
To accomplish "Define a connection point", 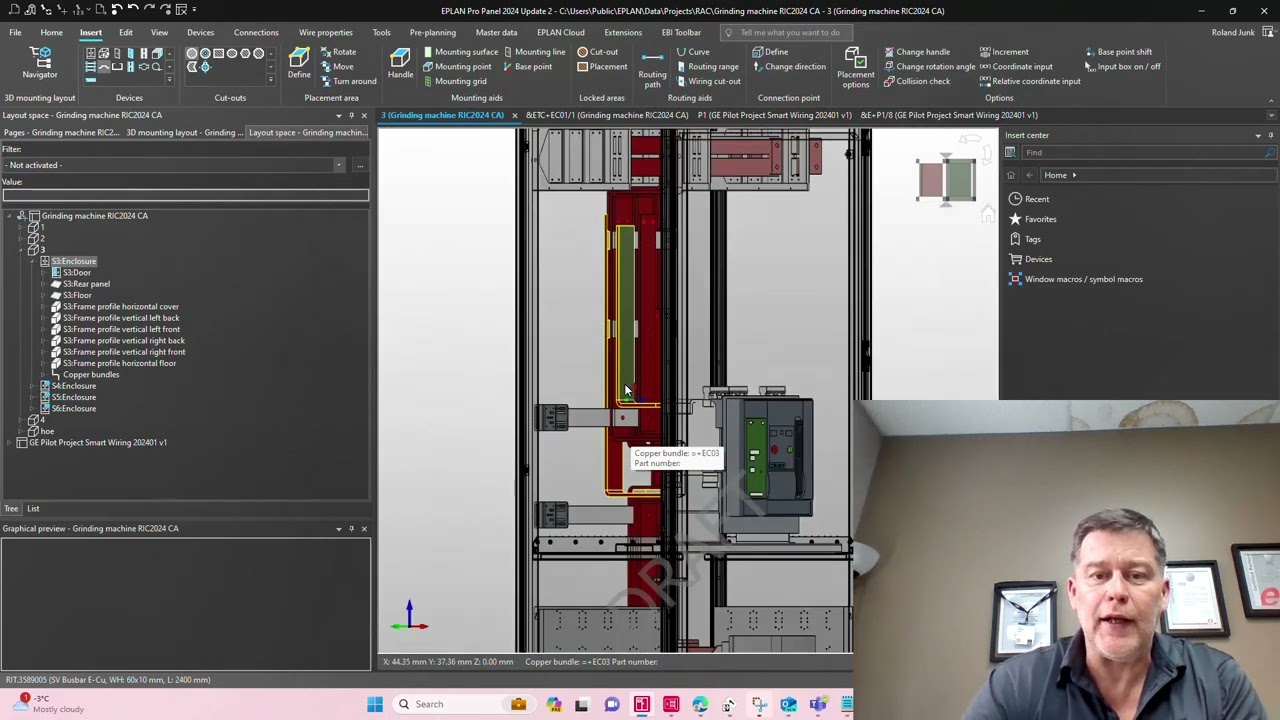I will pos(770,52).
